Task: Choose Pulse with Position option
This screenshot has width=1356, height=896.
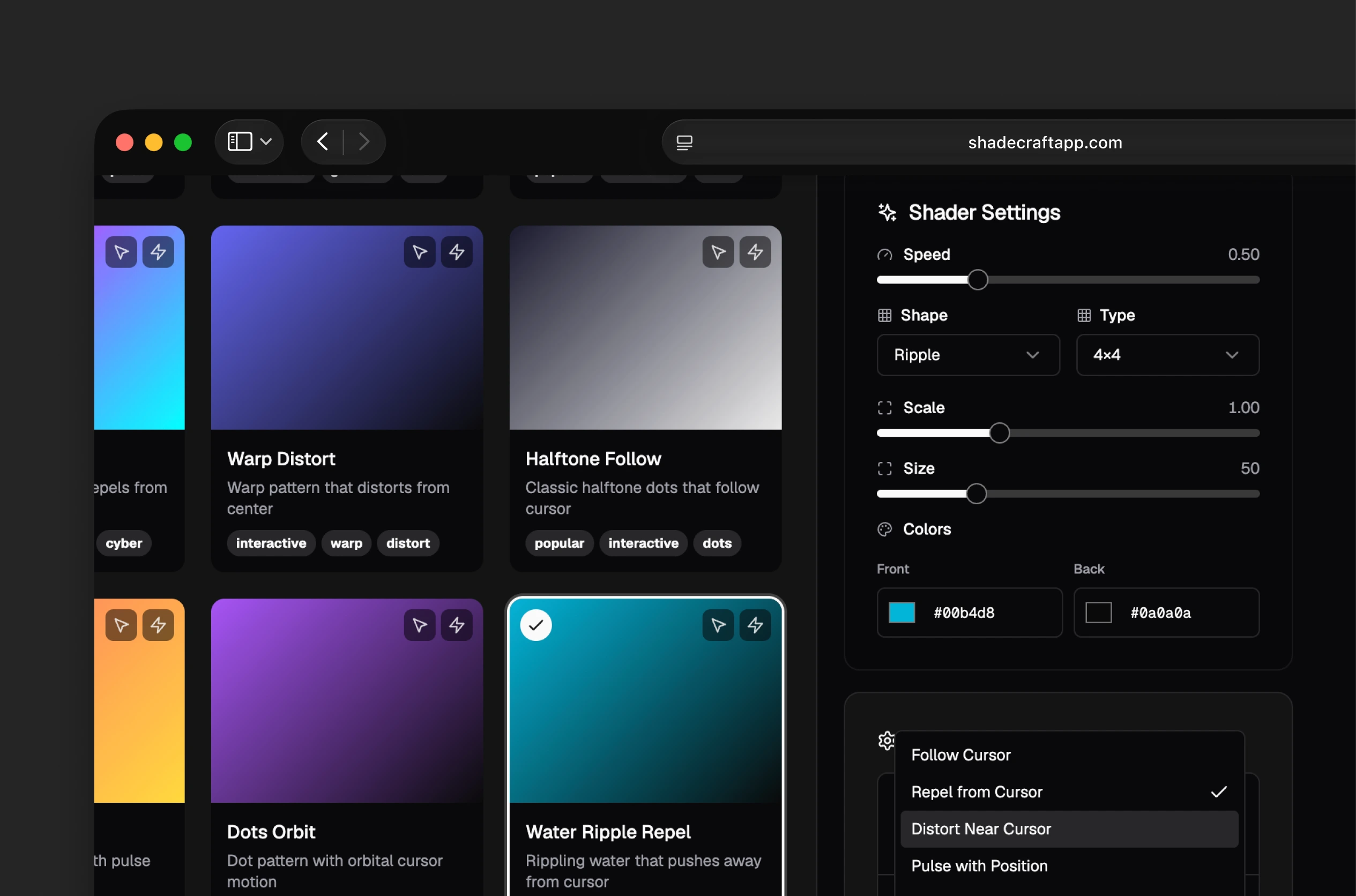Action: [x=979, y=865]
